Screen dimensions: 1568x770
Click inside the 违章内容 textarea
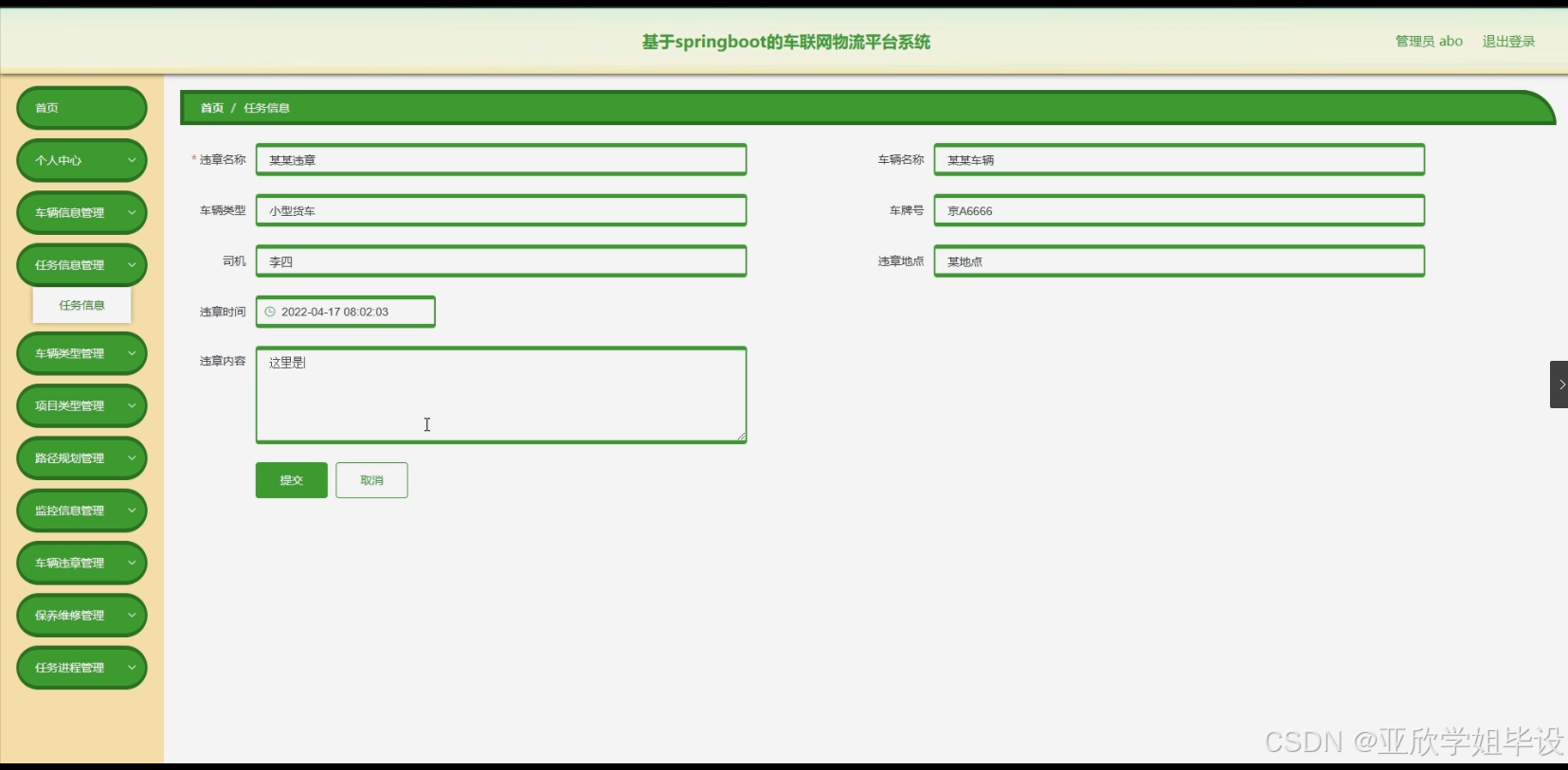(501, 395)
